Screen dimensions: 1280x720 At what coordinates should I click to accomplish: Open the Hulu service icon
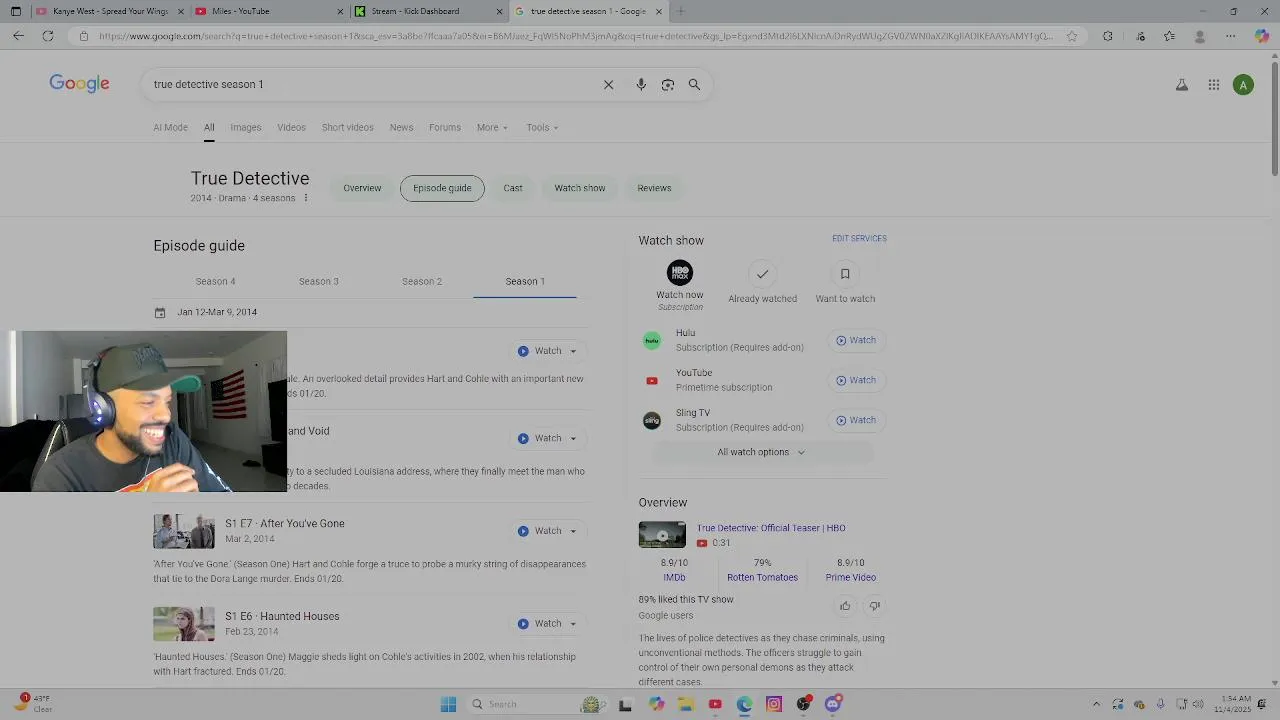[x=652, y=341]
